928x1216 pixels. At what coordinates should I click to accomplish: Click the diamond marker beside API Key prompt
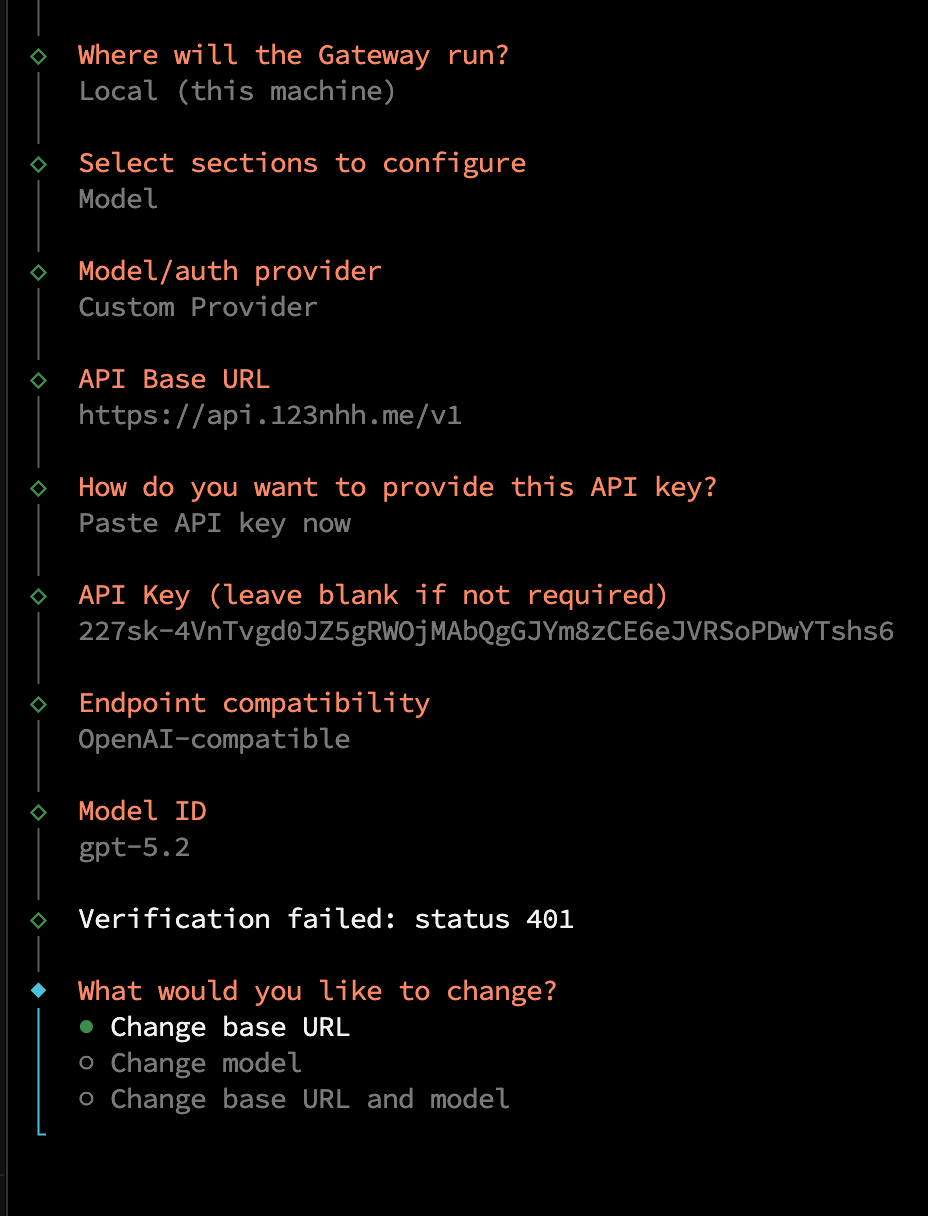coord(38,595)
